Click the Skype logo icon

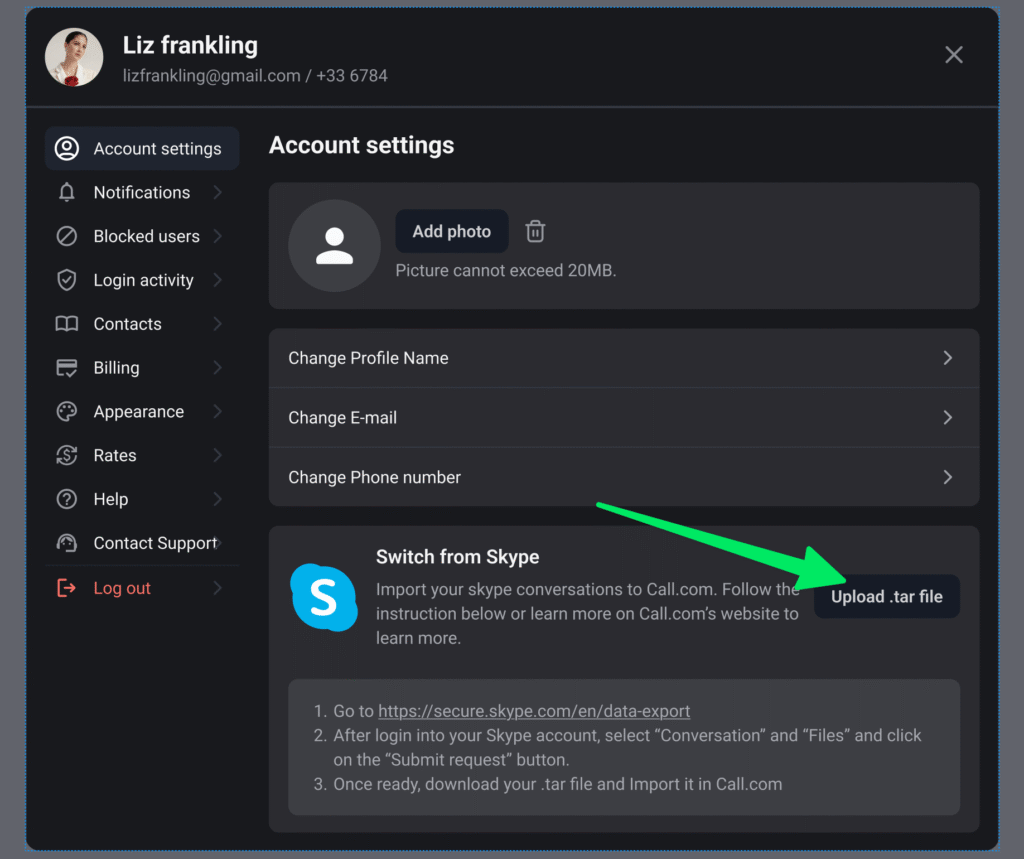pos(323,597)
